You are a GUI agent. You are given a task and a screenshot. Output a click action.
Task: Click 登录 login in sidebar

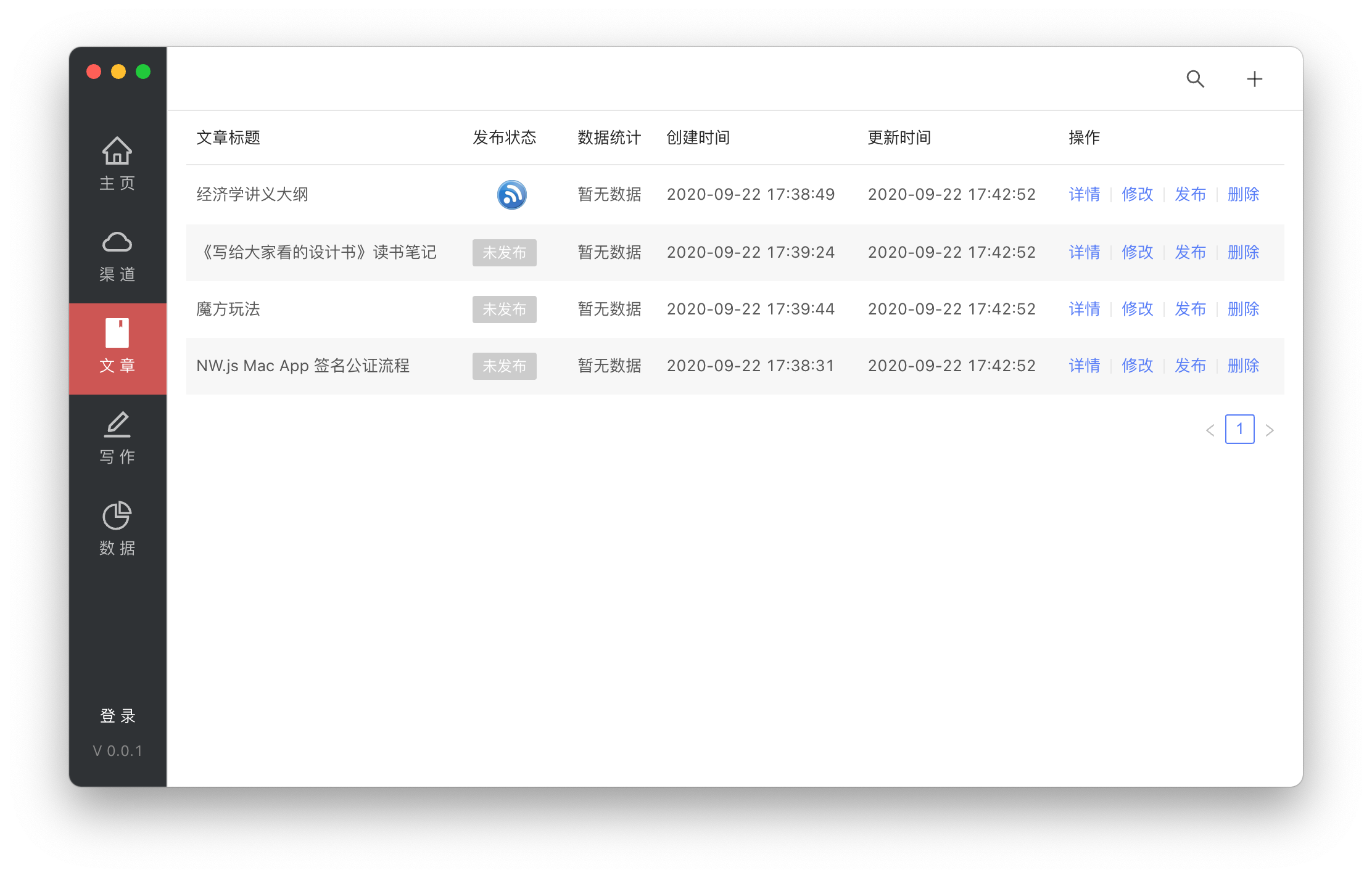coord(117,716)
